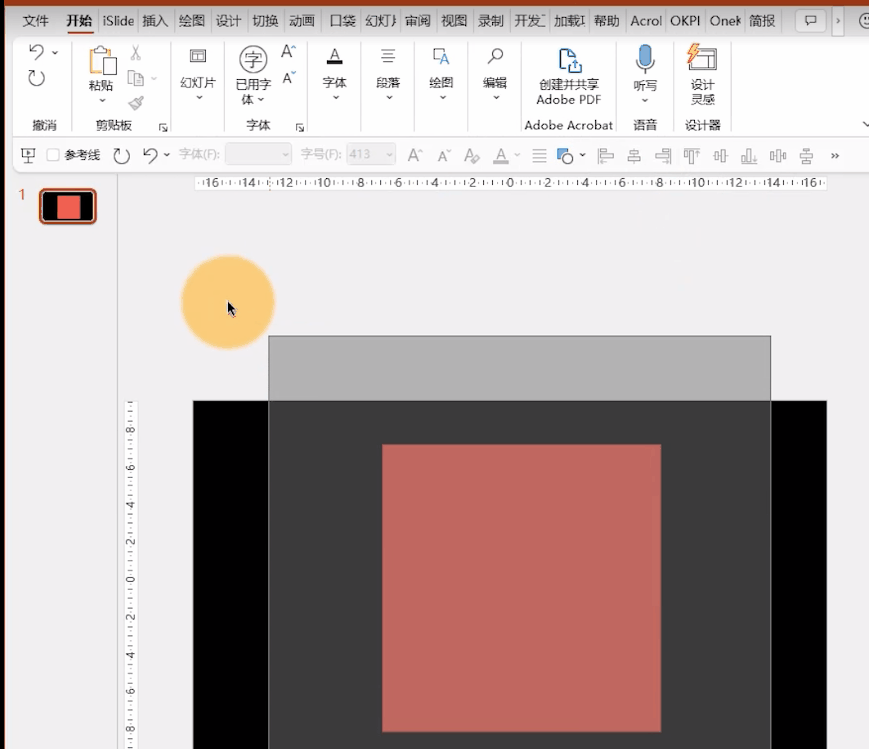Image resolution: width=869 pixels, height=749 pixels.
Task: Select the orange circle shape
Action: click(228, 302)
